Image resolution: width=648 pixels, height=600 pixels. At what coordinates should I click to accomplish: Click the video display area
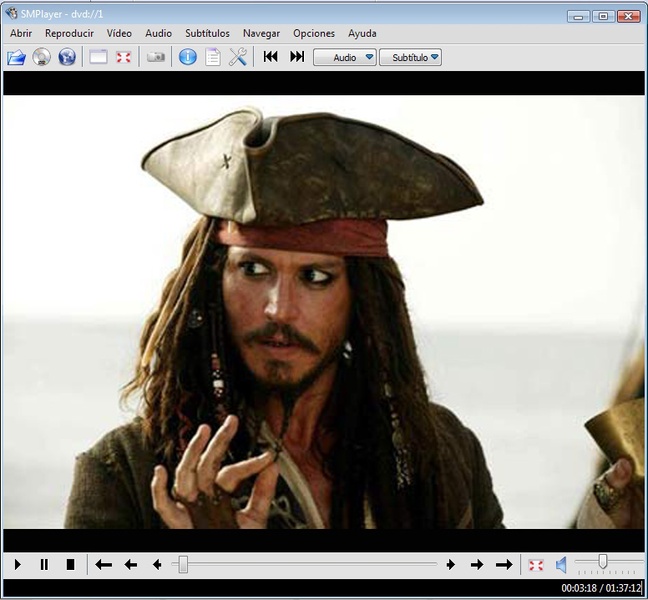(x=324, y=312)
